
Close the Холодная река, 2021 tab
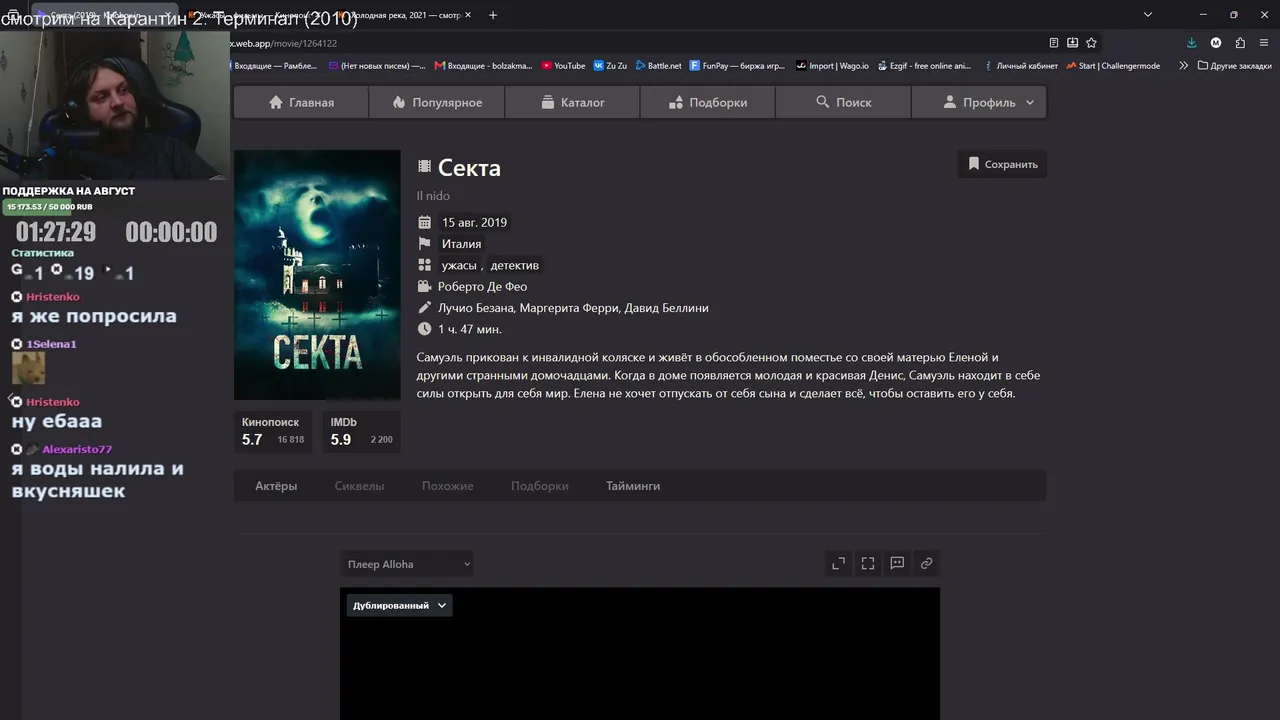[468, 15]
